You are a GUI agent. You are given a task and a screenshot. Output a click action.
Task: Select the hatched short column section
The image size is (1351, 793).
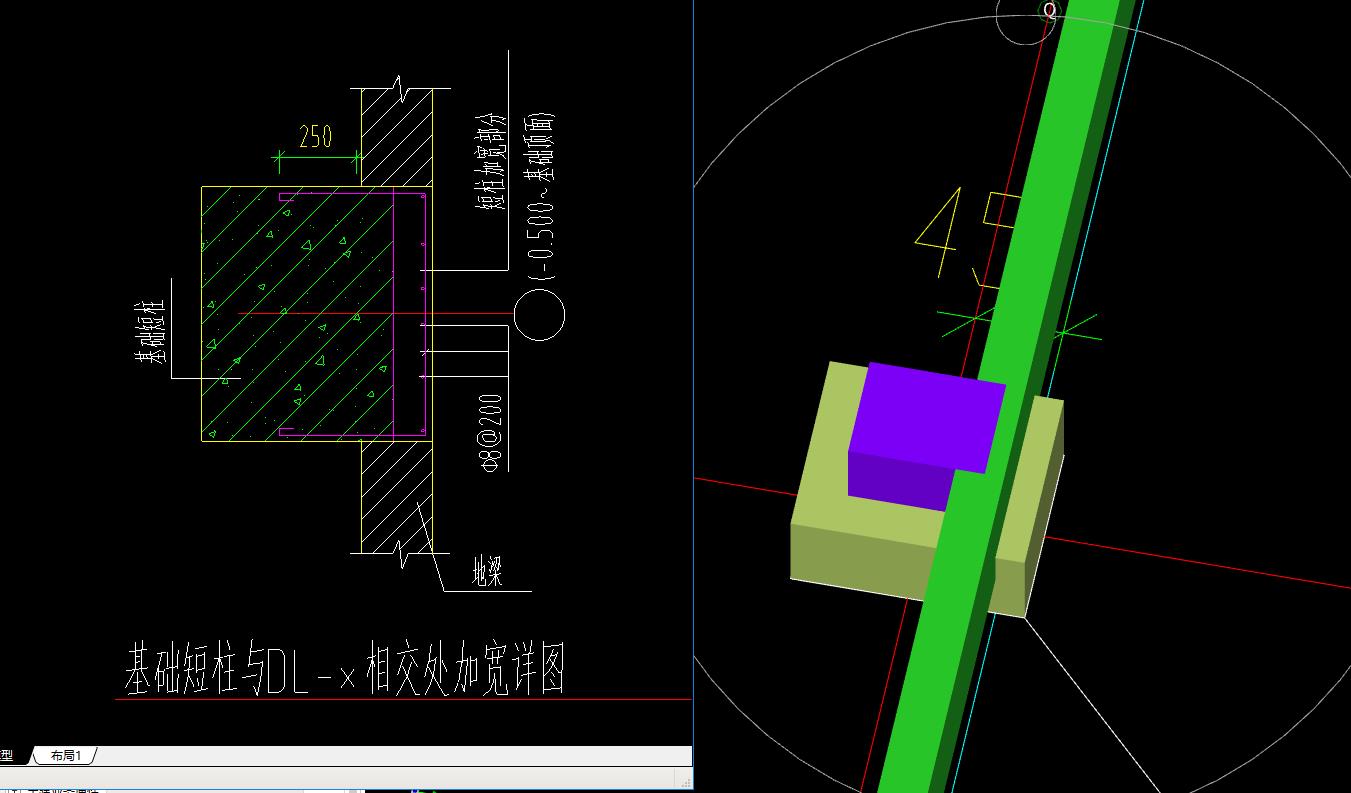pyautogui.click(x=298, y=313)
